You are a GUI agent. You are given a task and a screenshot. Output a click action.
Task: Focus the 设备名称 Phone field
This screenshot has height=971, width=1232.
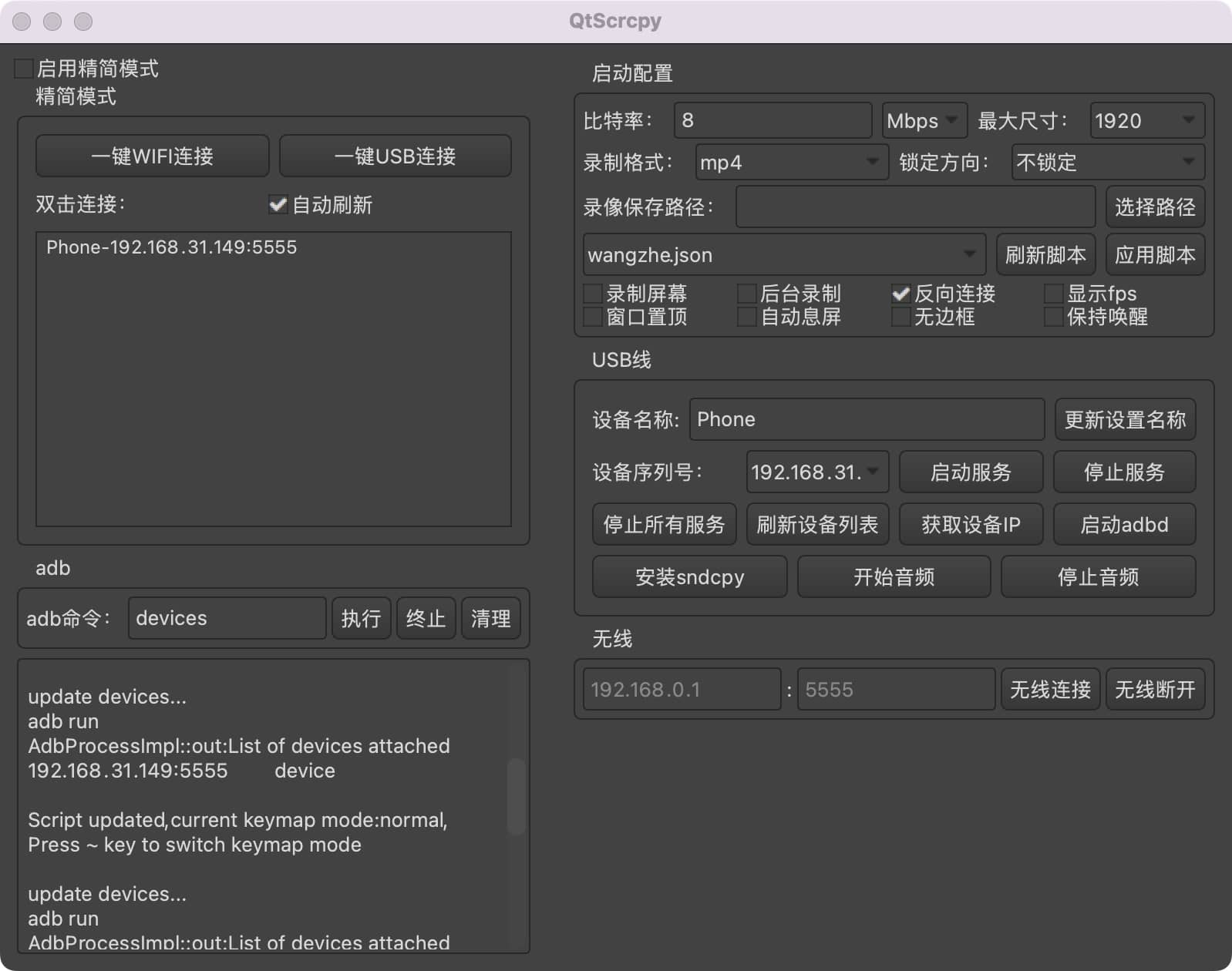point(867,419)
